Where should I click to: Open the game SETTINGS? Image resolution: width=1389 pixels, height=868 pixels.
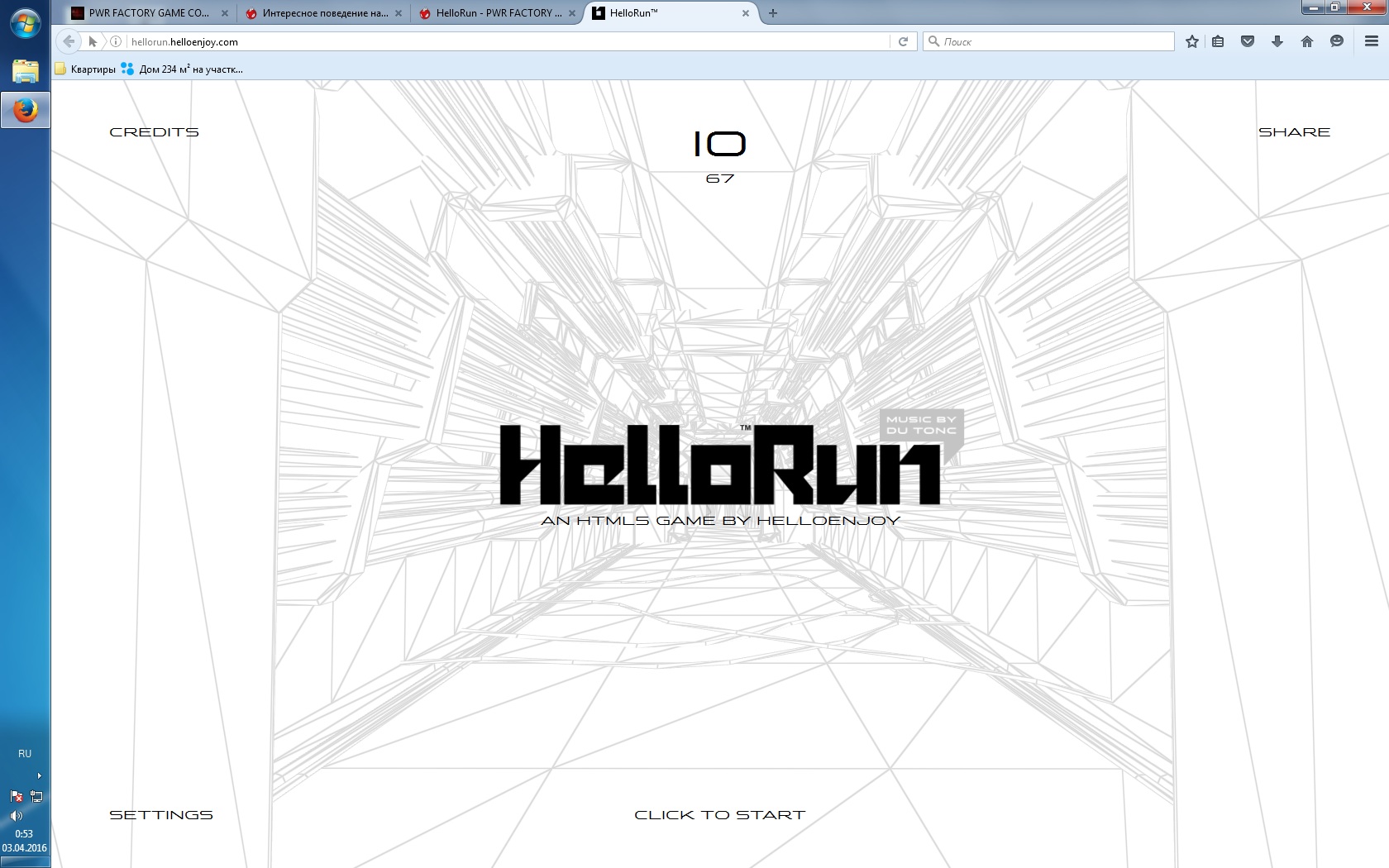[x=160, y=815]
